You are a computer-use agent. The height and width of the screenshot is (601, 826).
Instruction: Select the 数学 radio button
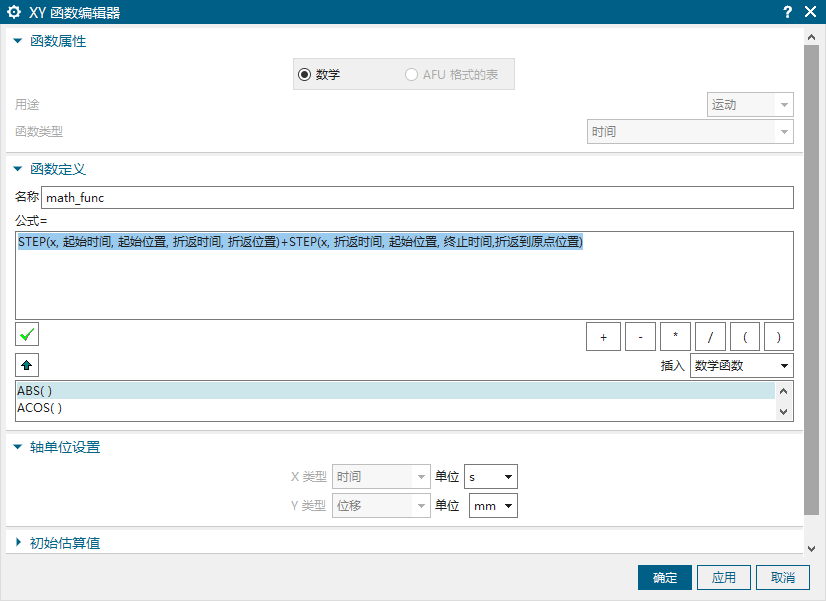coord(305,75)
